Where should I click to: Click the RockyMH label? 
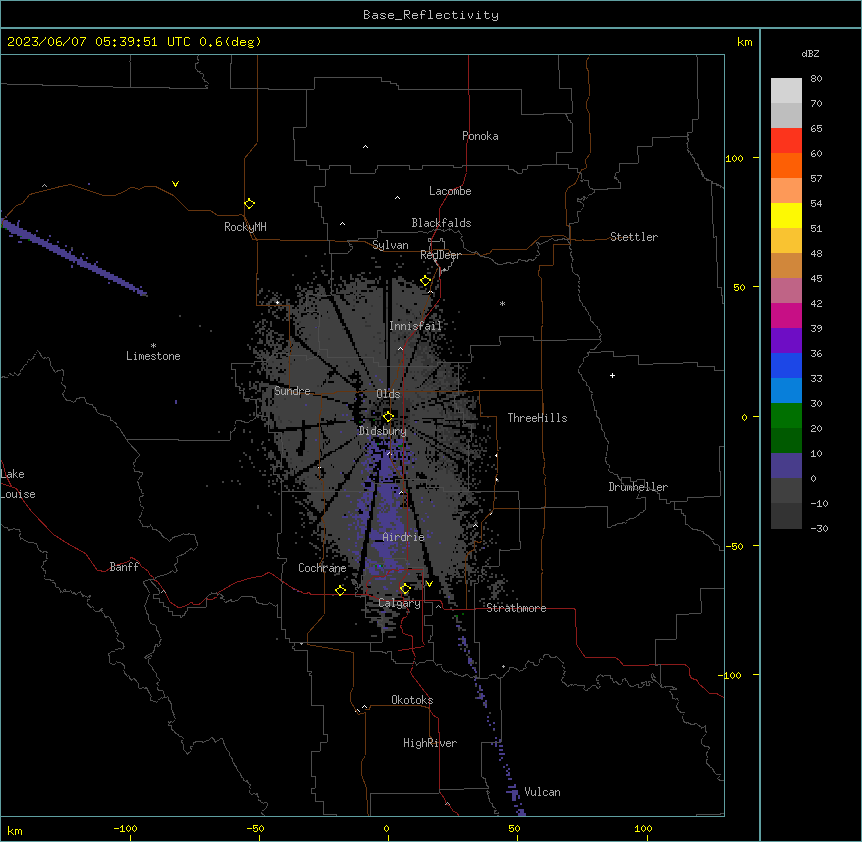245,227
